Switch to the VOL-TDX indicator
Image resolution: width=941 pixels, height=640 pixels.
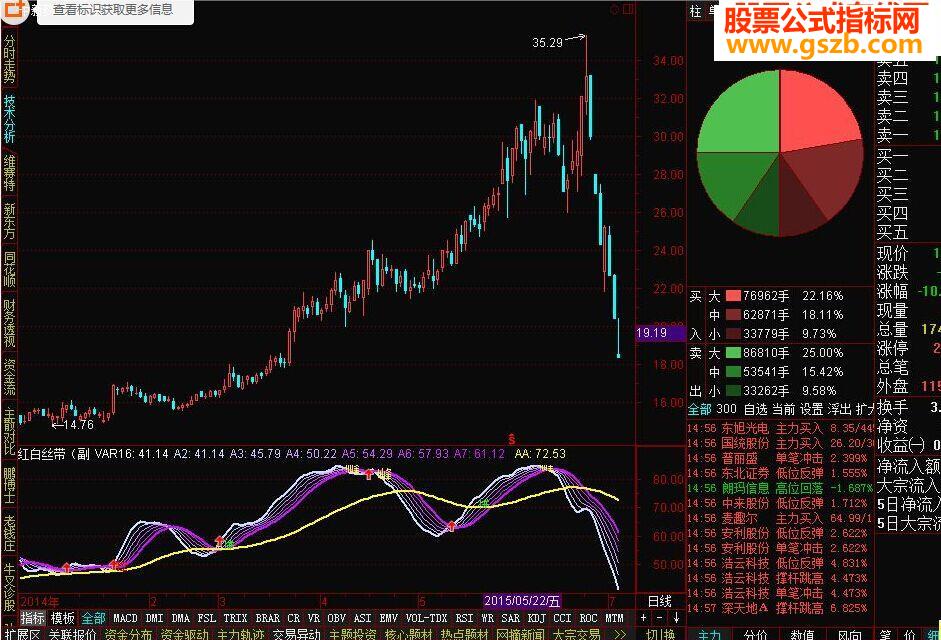pos(427,618)
